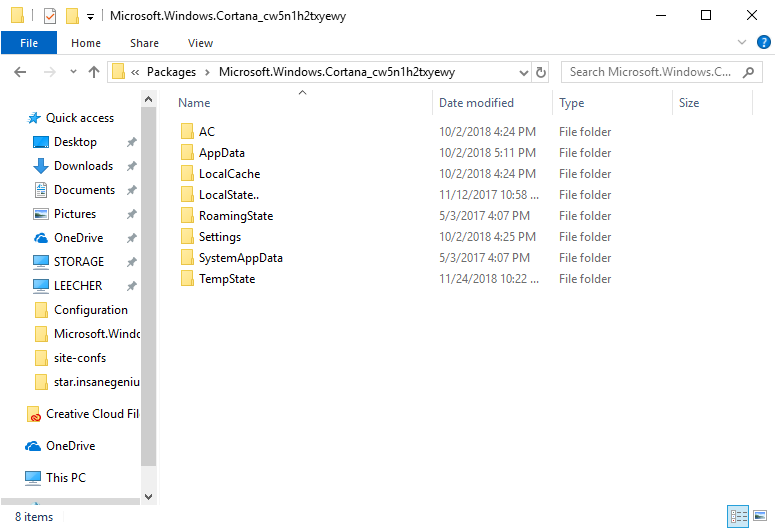Screen dimensions: 776x529
Task: Click the navigation pane scrollbar thumb
Action: point(148,287)
